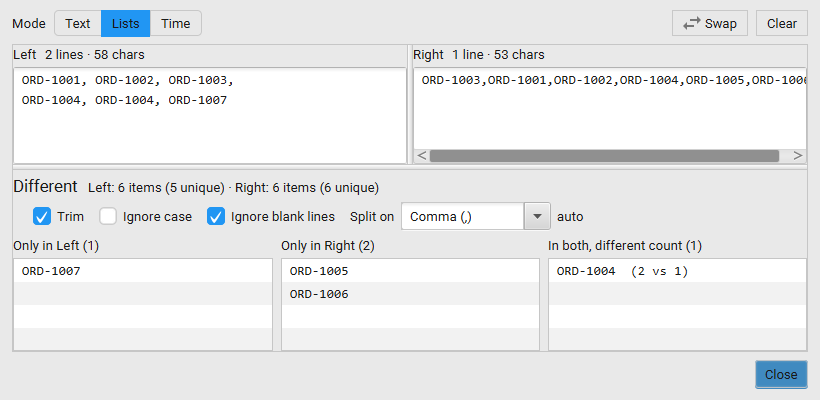Open the Split on dropdown arrow
This screenshot has height=400, width=820.
(537, 216)
